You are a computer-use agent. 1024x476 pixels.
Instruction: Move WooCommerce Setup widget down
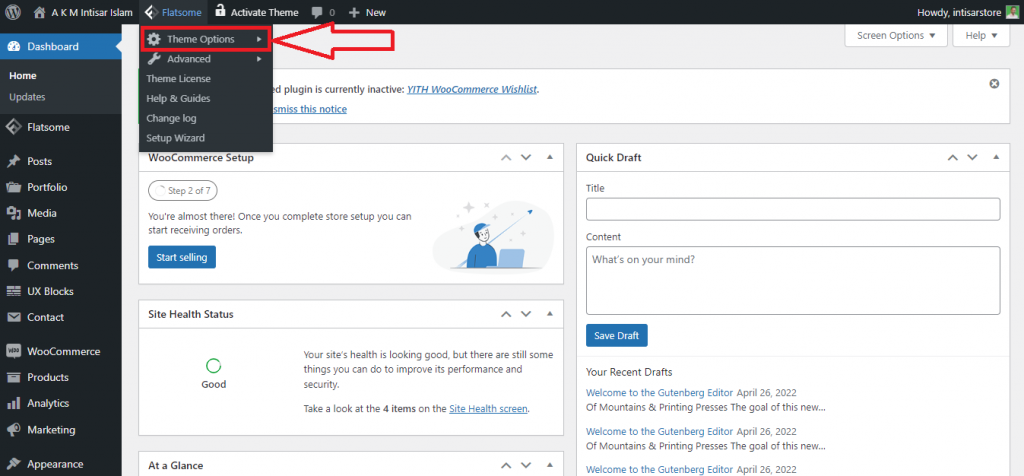click(x=526, y=157)
